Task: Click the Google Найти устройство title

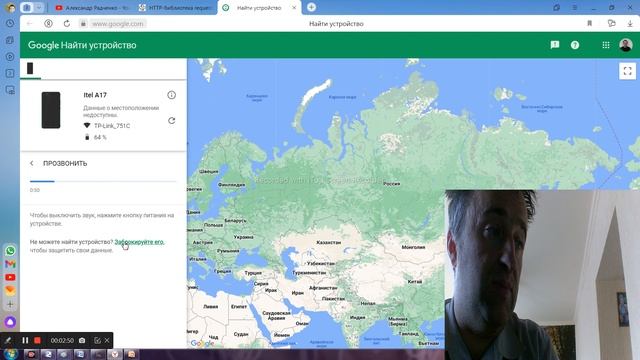Action: [x=82, y=45]
